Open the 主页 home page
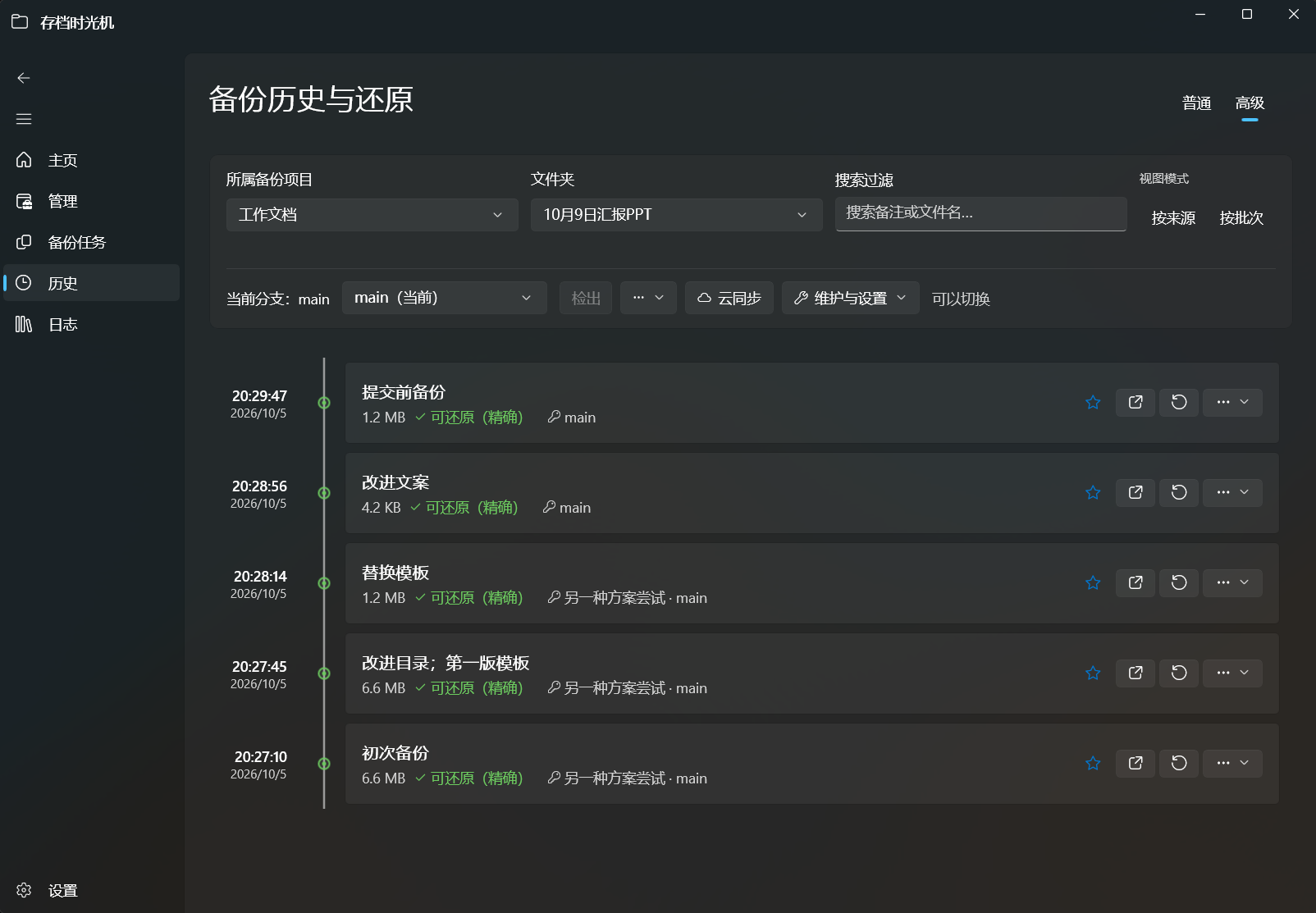This screenshot has width=1316, height=913. pyautogui.click(x=92, y=160)
